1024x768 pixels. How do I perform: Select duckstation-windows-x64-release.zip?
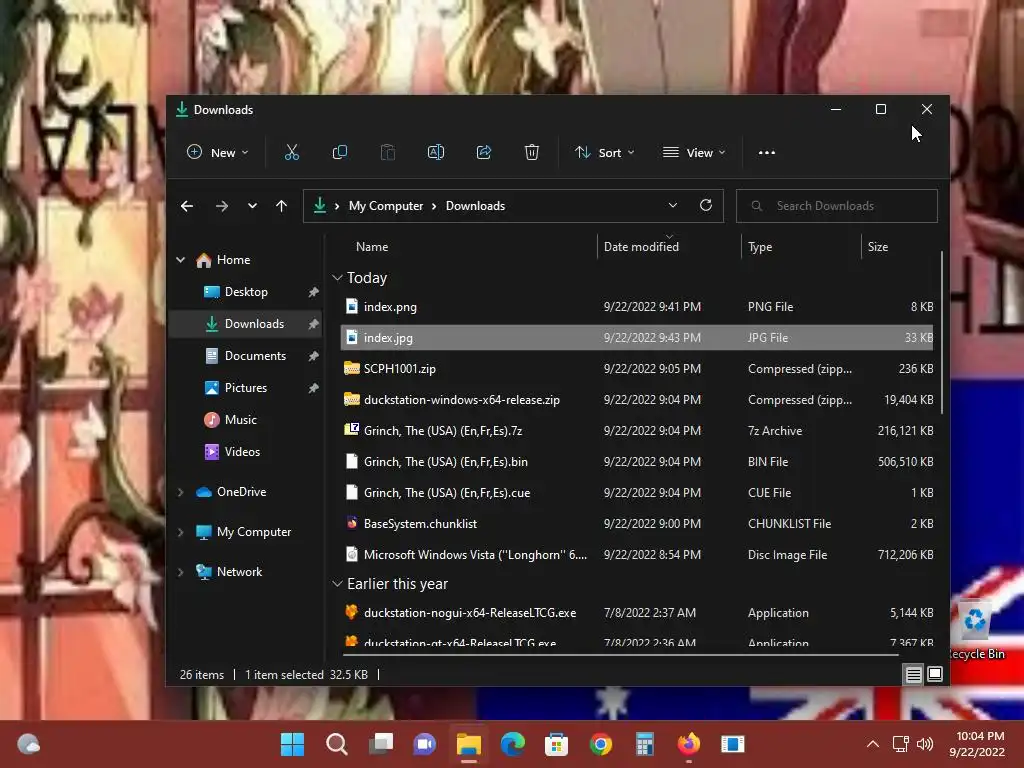tap(637, 400)
